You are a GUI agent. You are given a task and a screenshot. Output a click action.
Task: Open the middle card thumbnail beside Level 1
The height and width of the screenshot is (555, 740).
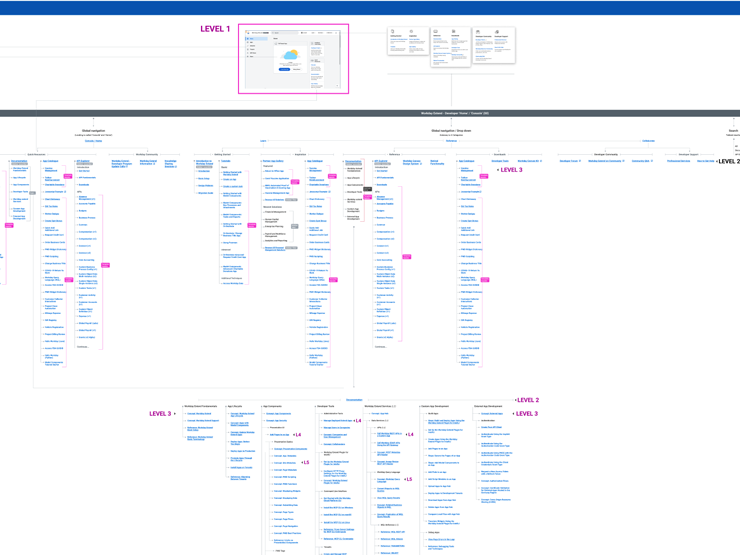pyautogui.click(x=451, y=47)
